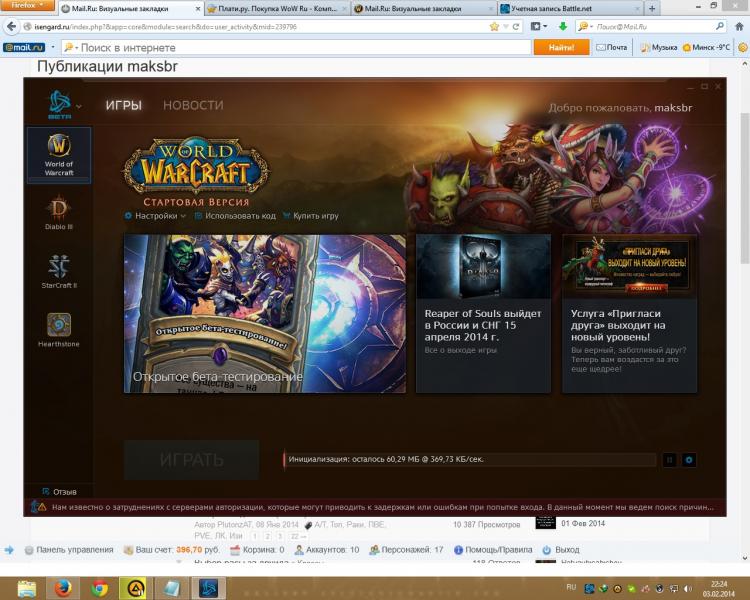Click the Отзыв feedback link

[59, 492]
